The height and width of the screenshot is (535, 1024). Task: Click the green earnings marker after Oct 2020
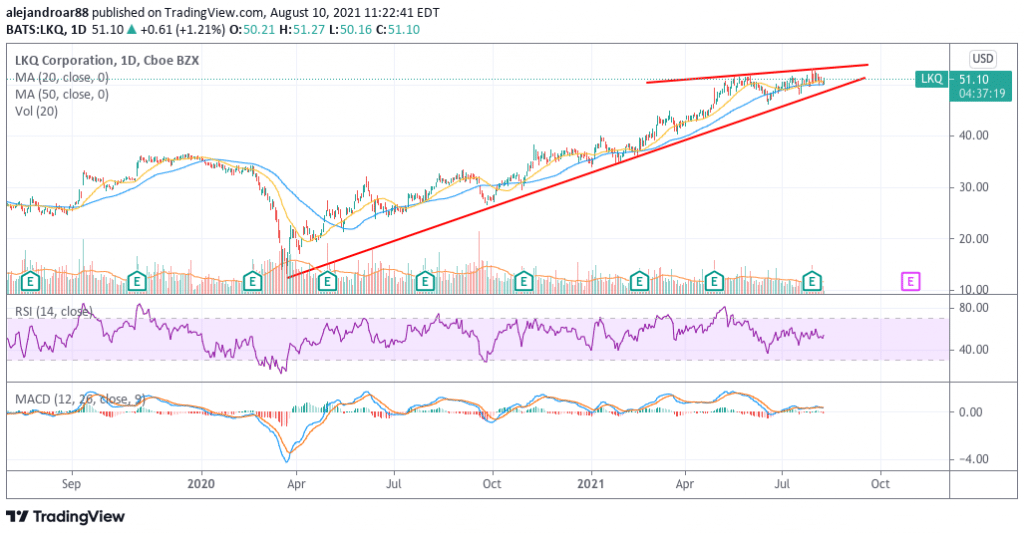pos(523,282)
